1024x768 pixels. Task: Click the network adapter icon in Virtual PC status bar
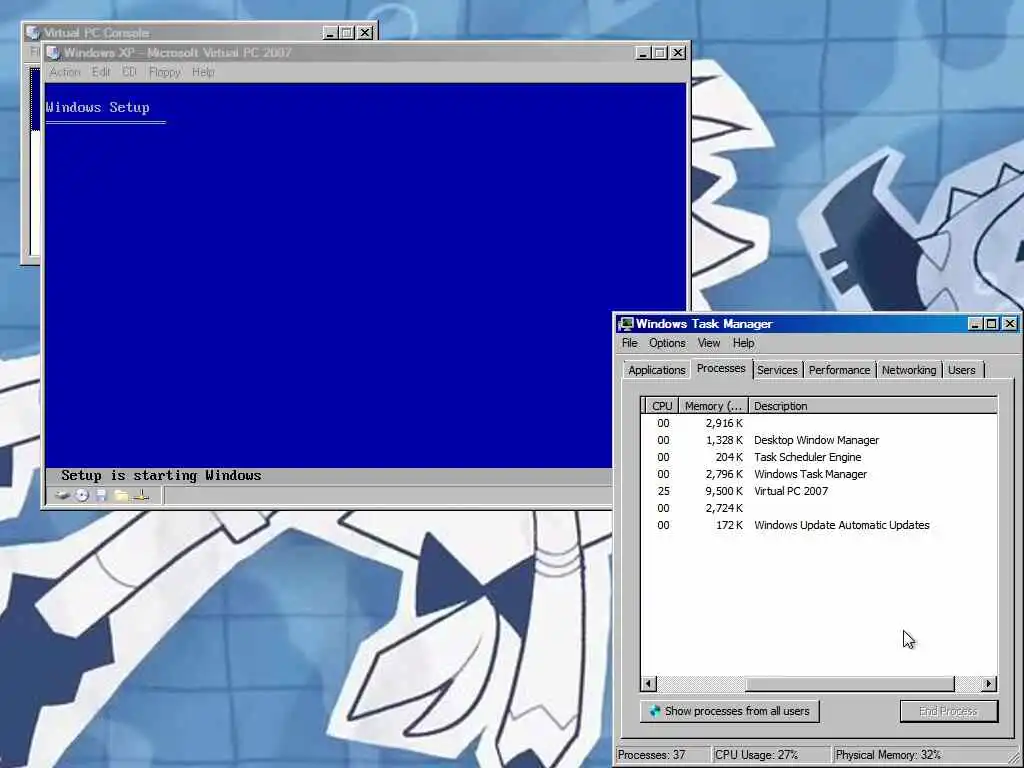pyautogui.click(x=142, y=496)
